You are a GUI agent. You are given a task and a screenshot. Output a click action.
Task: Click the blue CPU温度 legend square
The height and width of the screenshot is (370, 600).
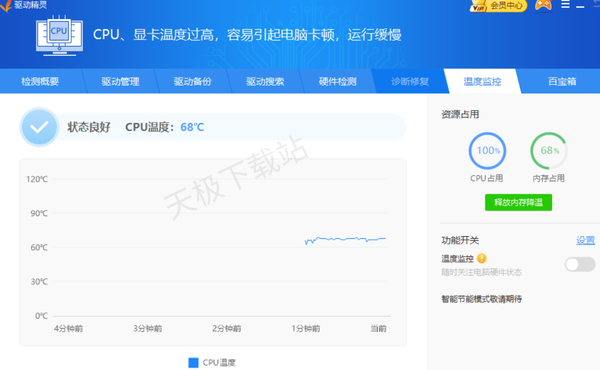(x=194, y=362)
